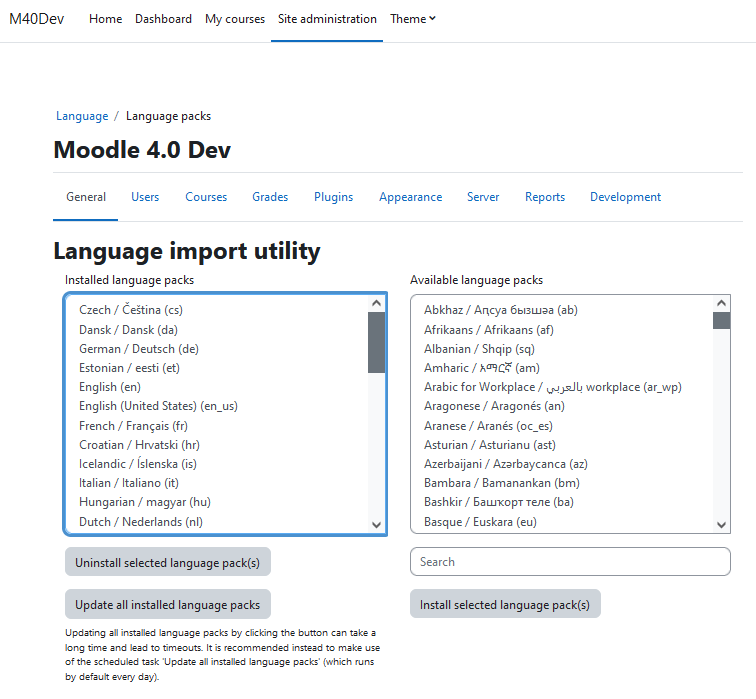Click the available packs scrollbar thumb

(721, 321)
